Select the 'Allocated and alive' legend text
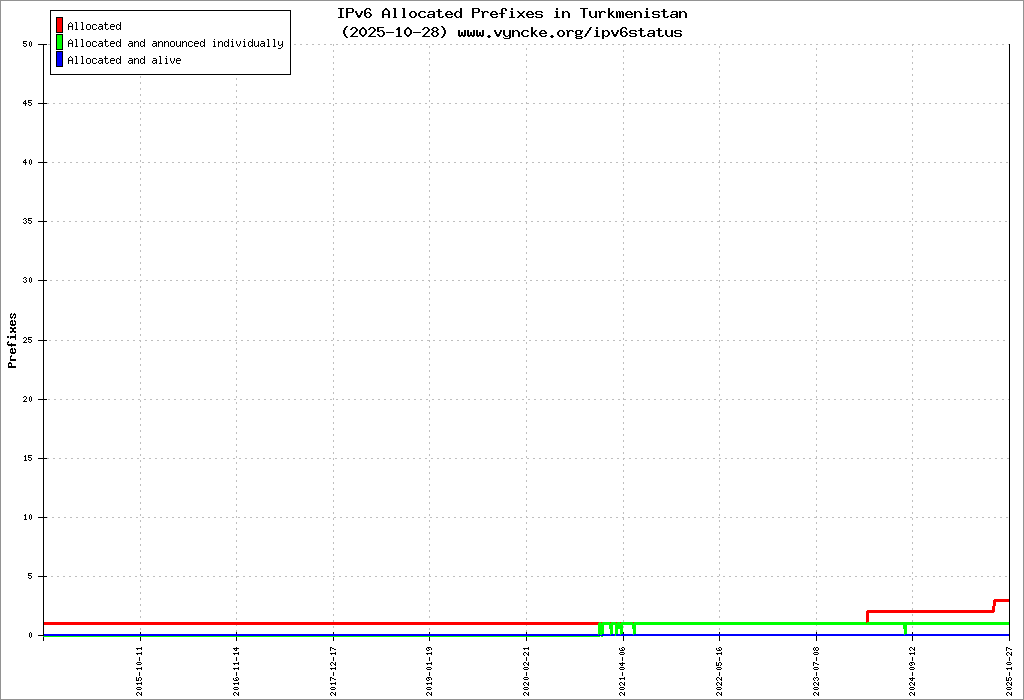 pos(124,60)
